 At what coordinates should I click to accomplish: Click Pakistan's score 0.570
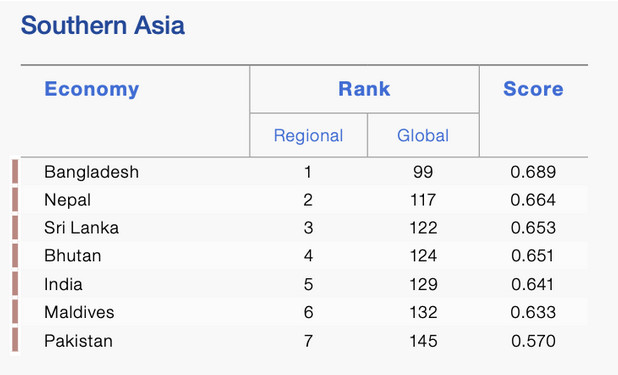[533, 341]
